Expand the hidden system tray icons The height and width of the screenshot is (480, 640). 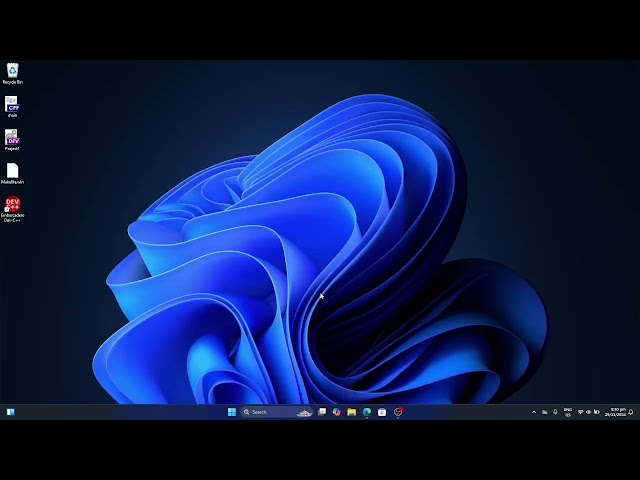534,412
